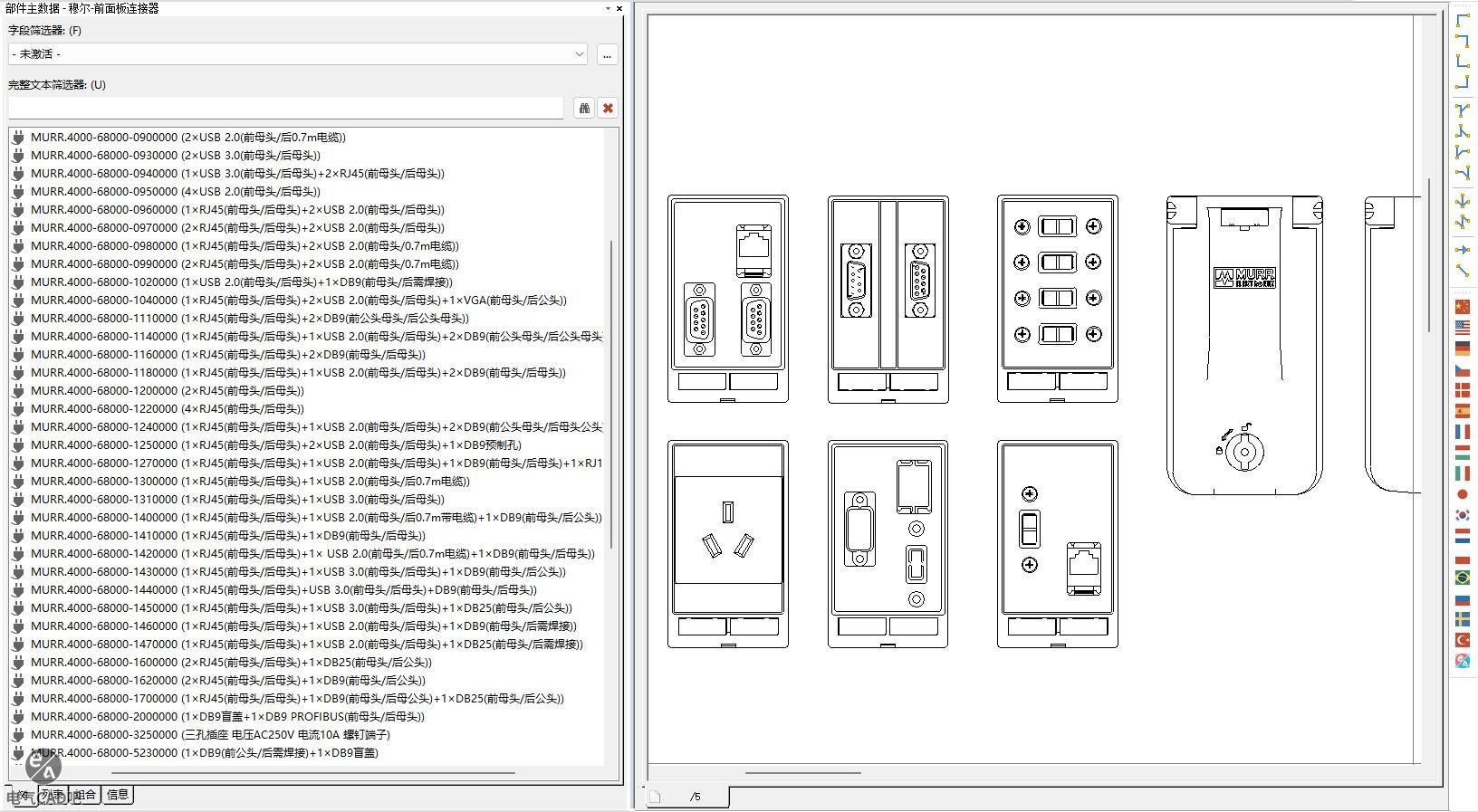The width and height of the screenshot is (1478, 812).
Task: Switch to the 组合 tab
Action: tap(84, 795)
